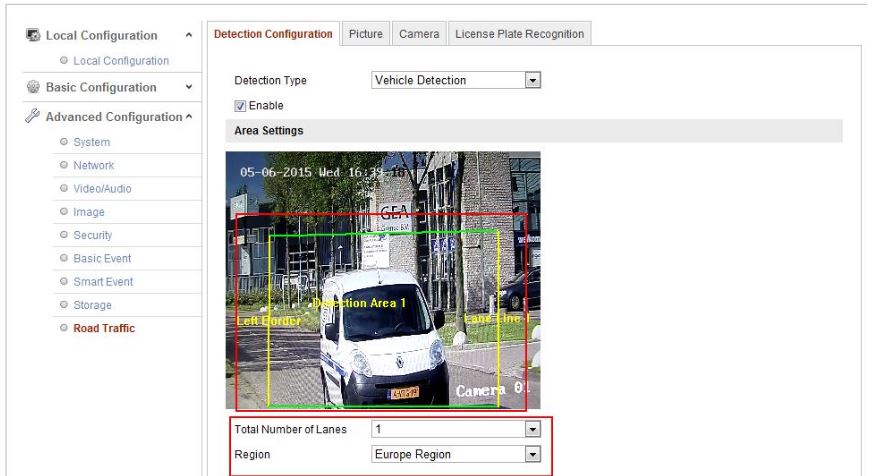This screenshot has height=476, width=873.
Task: Collapse the Local Configuration section
Action: point(189,35)
